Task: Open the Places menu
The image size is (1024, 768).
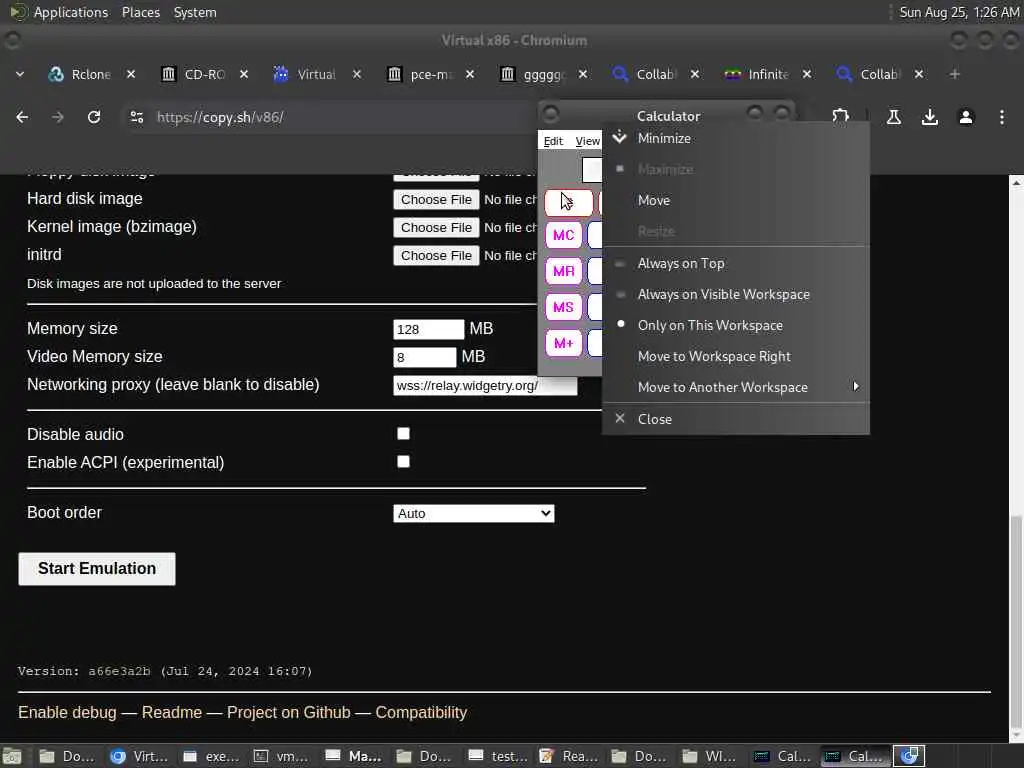Action: 140,12
